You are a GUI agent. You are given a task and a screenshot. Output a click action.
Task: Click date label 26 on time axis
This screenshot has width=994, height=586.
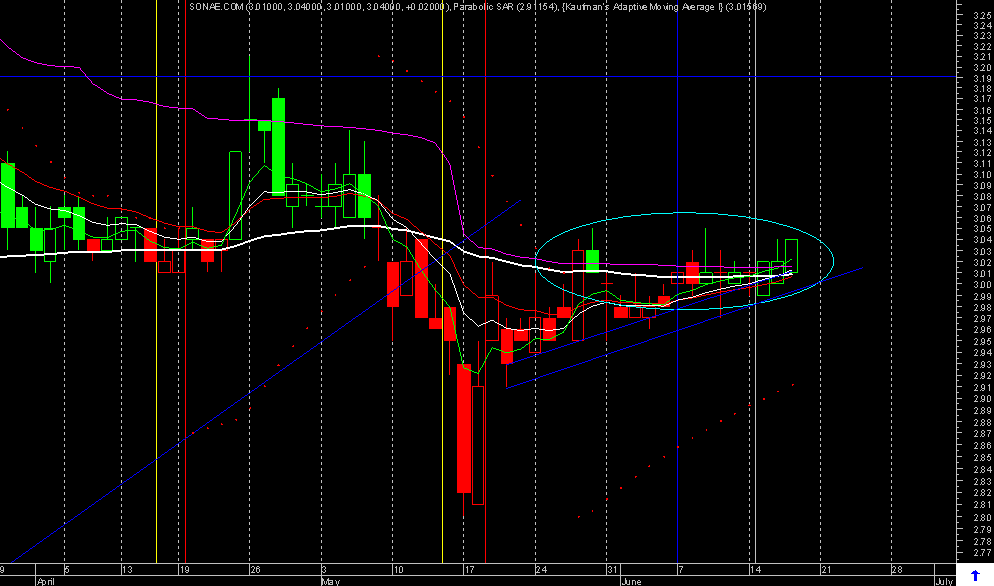[255, 570]
